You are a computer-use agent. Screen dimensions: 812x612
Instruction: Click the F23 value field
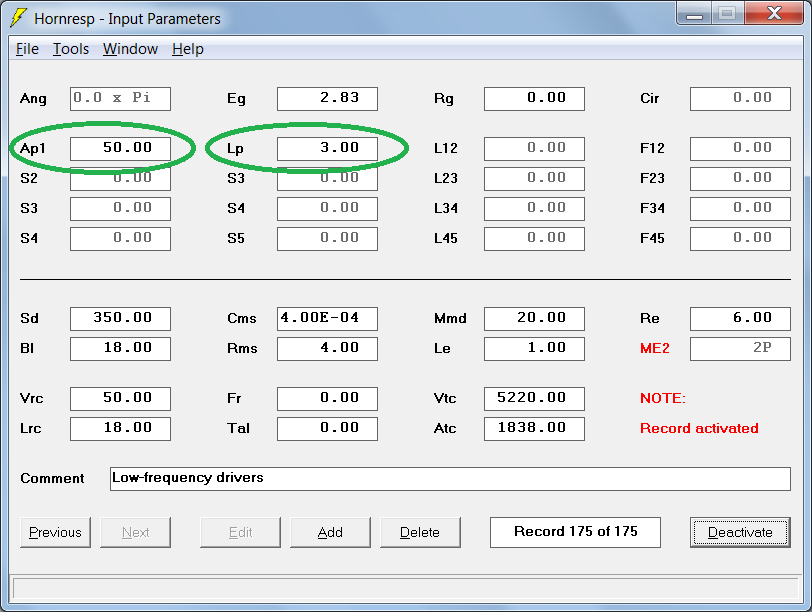(x=740, y=179)
